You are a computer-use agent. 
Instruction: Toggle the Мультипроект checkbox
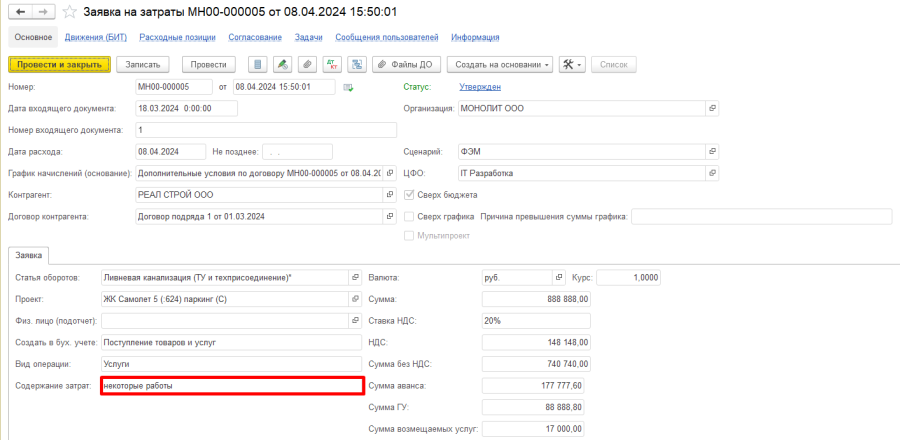tap(408, 236)
